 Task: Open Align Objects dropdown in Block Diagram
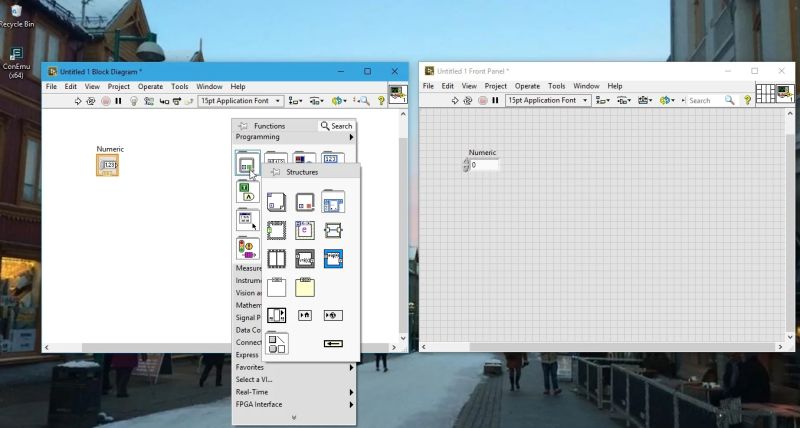tap(295, 101)
